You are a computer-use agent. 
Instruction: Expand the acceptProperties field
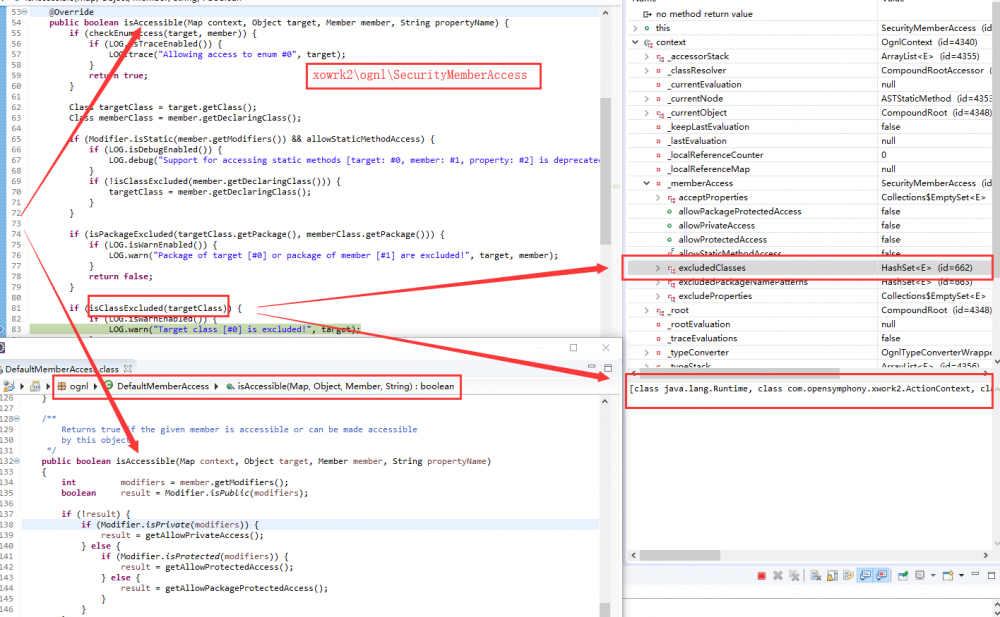point(658,197)
